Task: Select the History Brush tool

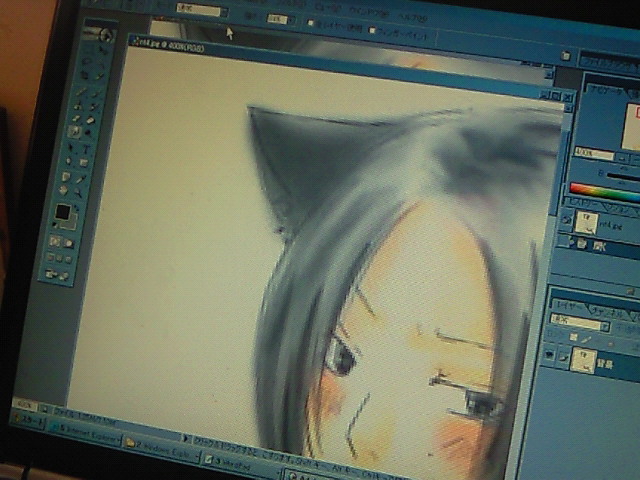Action: pyautogui.click(x=93, y=107)
